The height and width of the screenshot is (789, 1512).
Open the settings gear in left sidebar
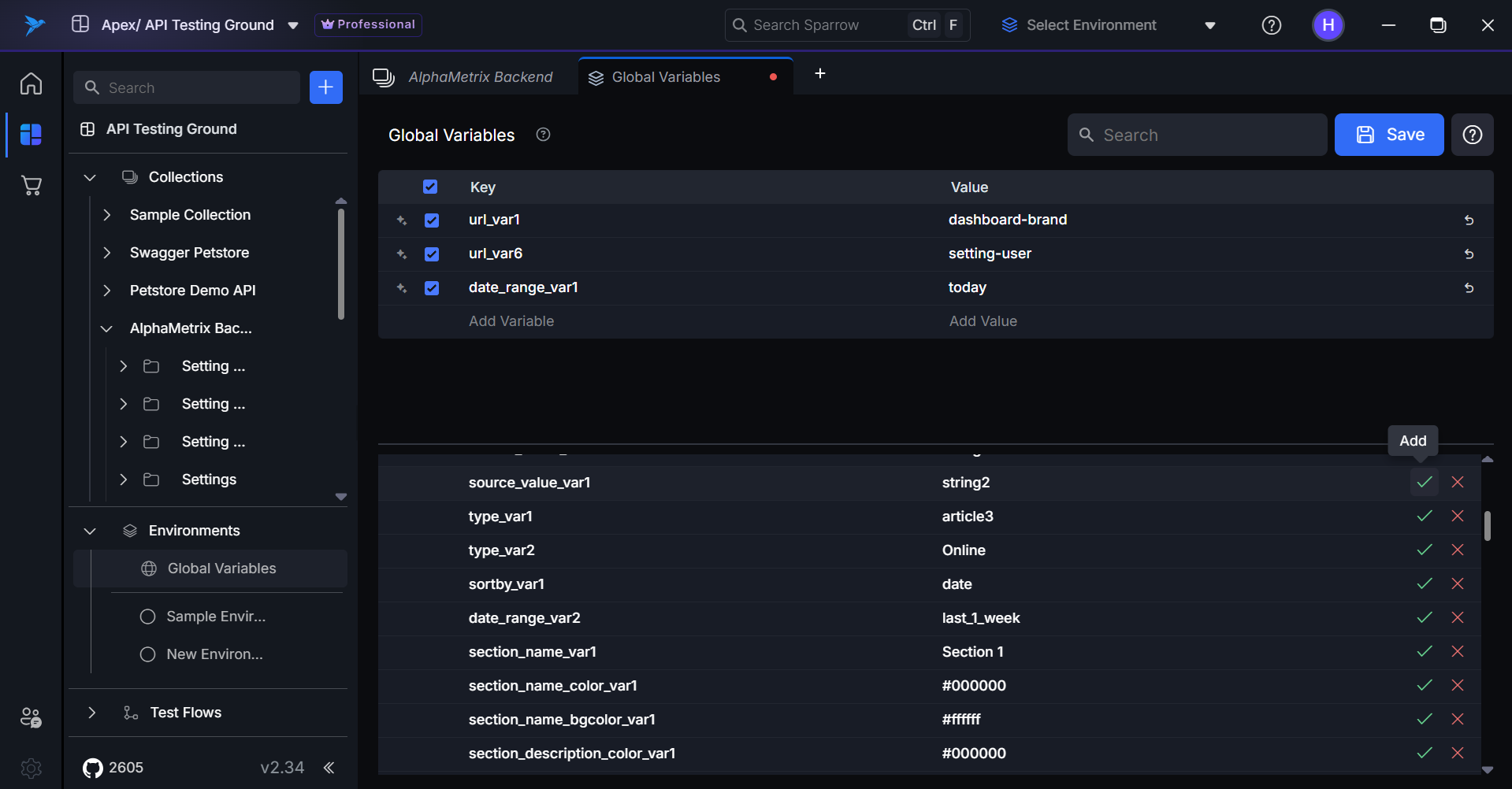tap(31, 768)
